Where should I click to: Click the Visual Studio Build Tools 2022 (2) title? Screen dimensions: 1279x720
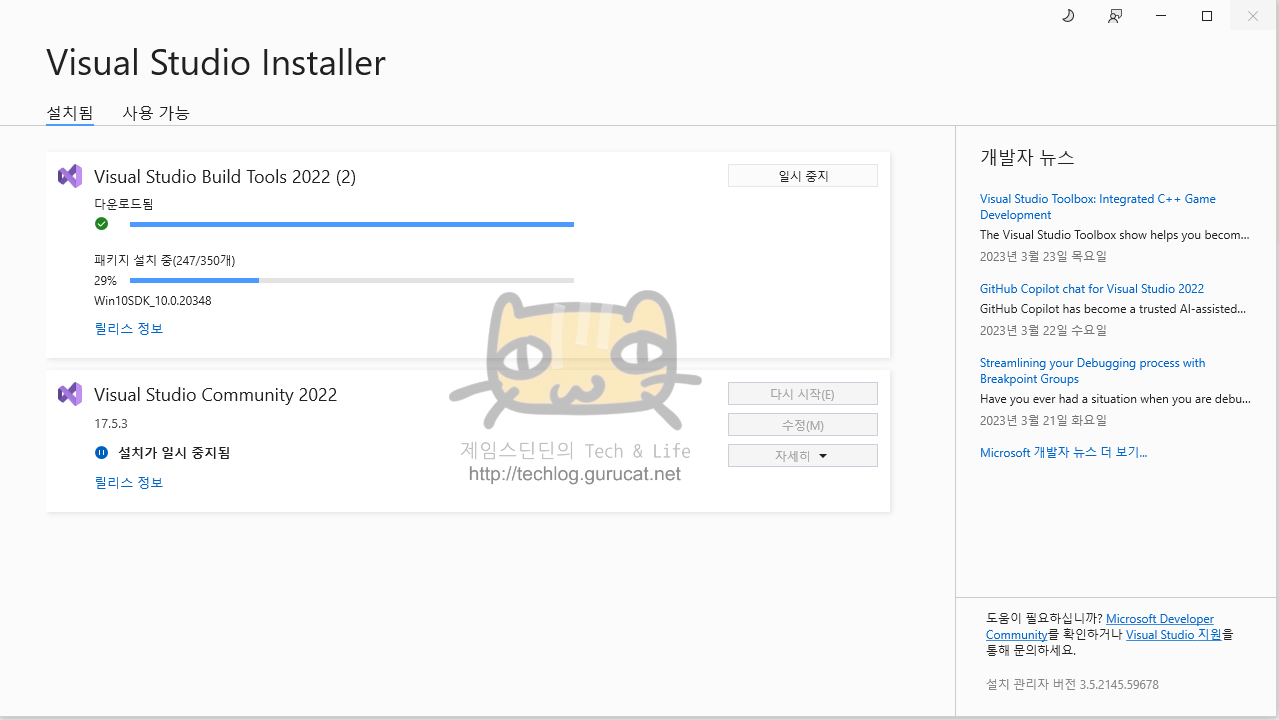tap(225, 177)
